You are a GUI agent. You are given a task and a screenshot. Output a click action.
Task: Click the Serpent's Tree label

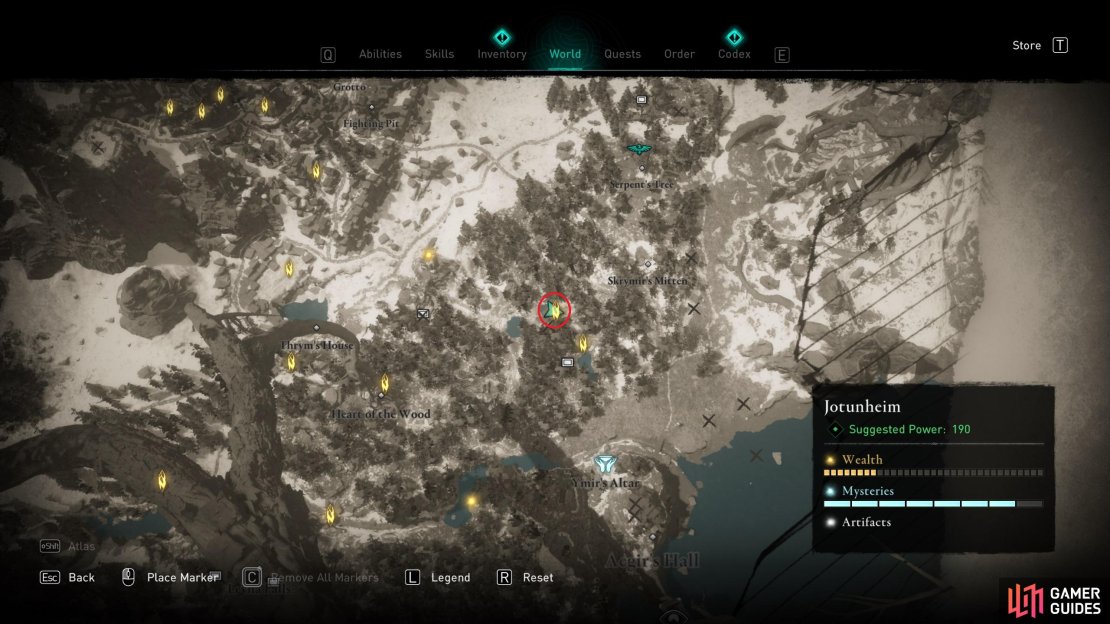(x=642, y=184)
